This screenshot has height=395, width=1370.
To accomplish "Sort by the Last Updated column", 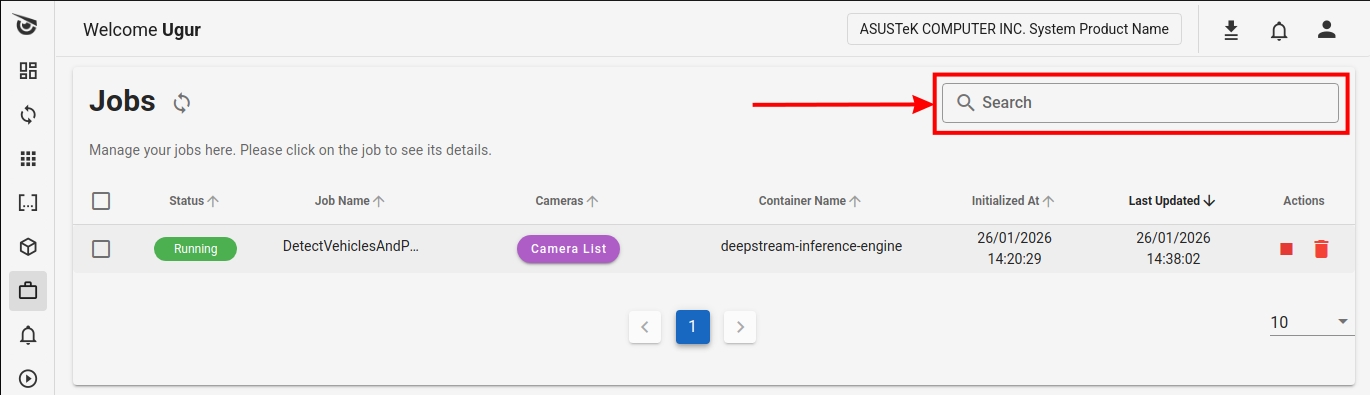I will tap(1172, 201).
